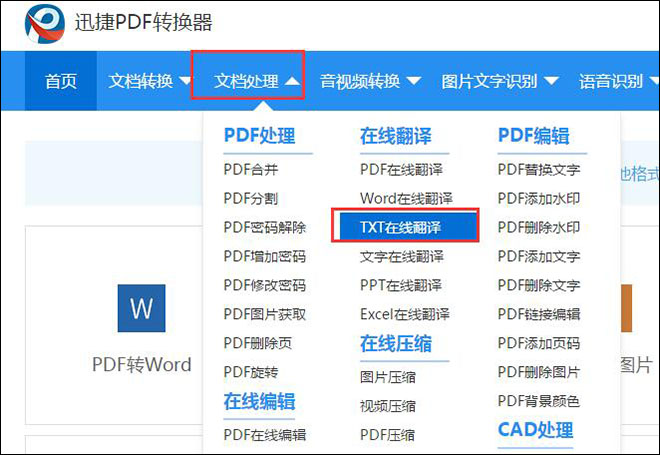
Task: Choose 视频压缩
Action: [x=388, y=406]
